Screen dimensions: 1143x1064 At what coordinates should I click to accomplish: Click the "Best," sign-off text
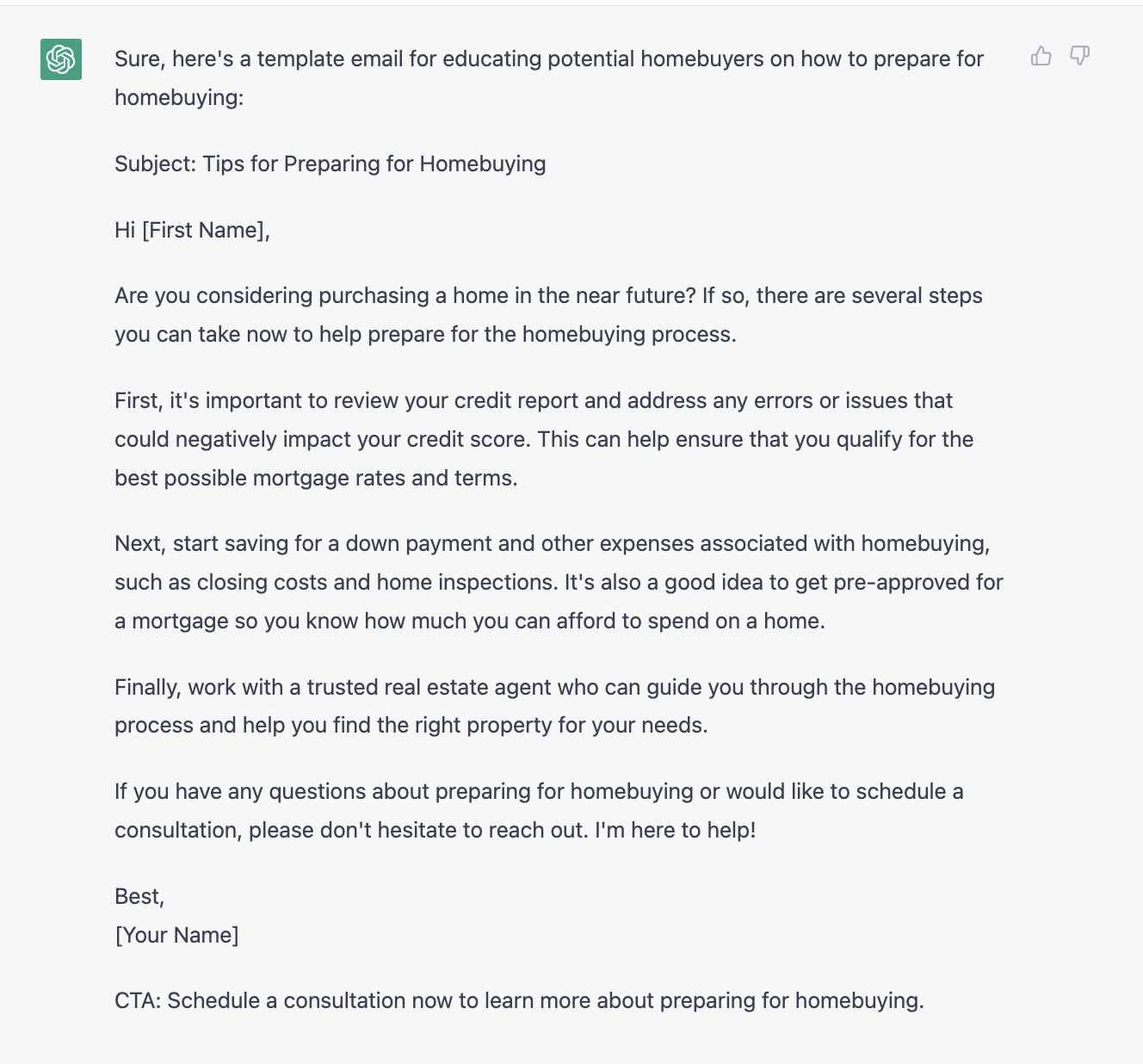point(139,896)
